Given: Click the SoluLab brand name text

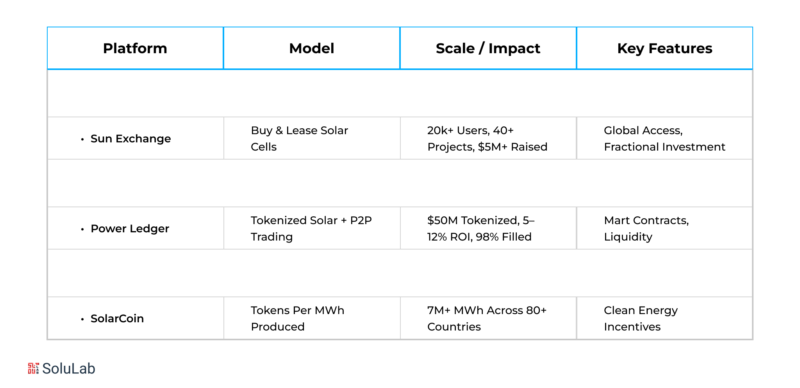Looking at the screenshot, I should 69,369.
